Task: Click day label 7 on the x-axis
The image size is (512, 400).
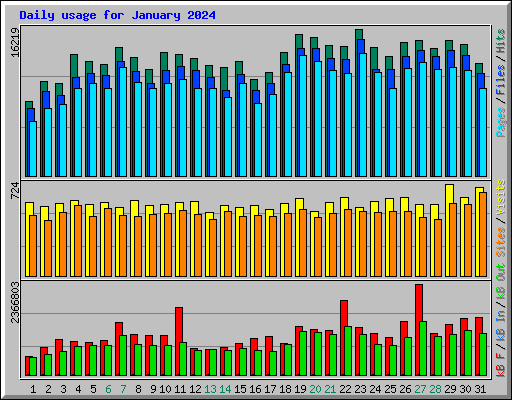Action: coord(123,389)
